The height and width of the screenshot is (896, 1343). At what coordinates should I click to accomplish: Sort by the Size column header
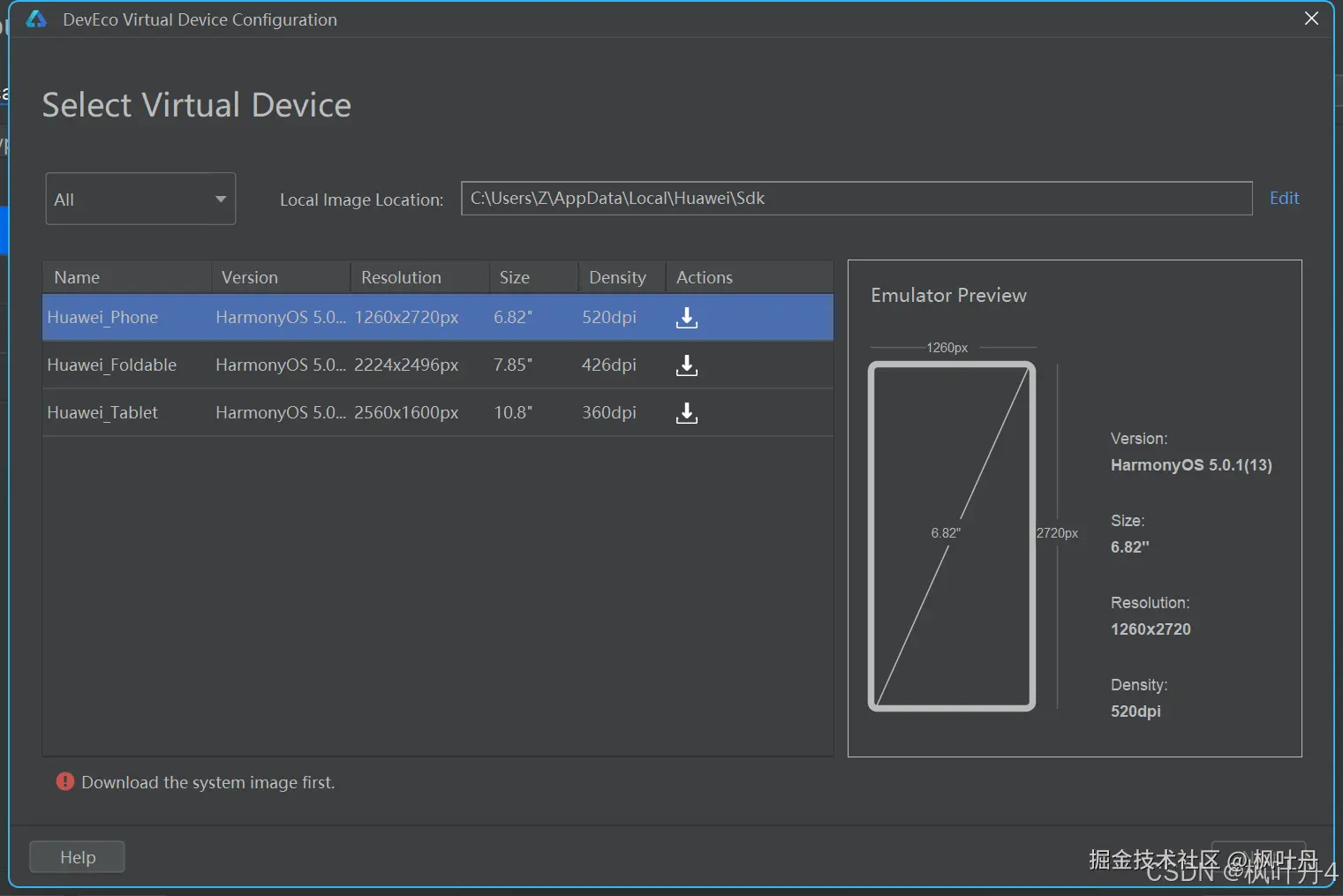click(515, 277)
